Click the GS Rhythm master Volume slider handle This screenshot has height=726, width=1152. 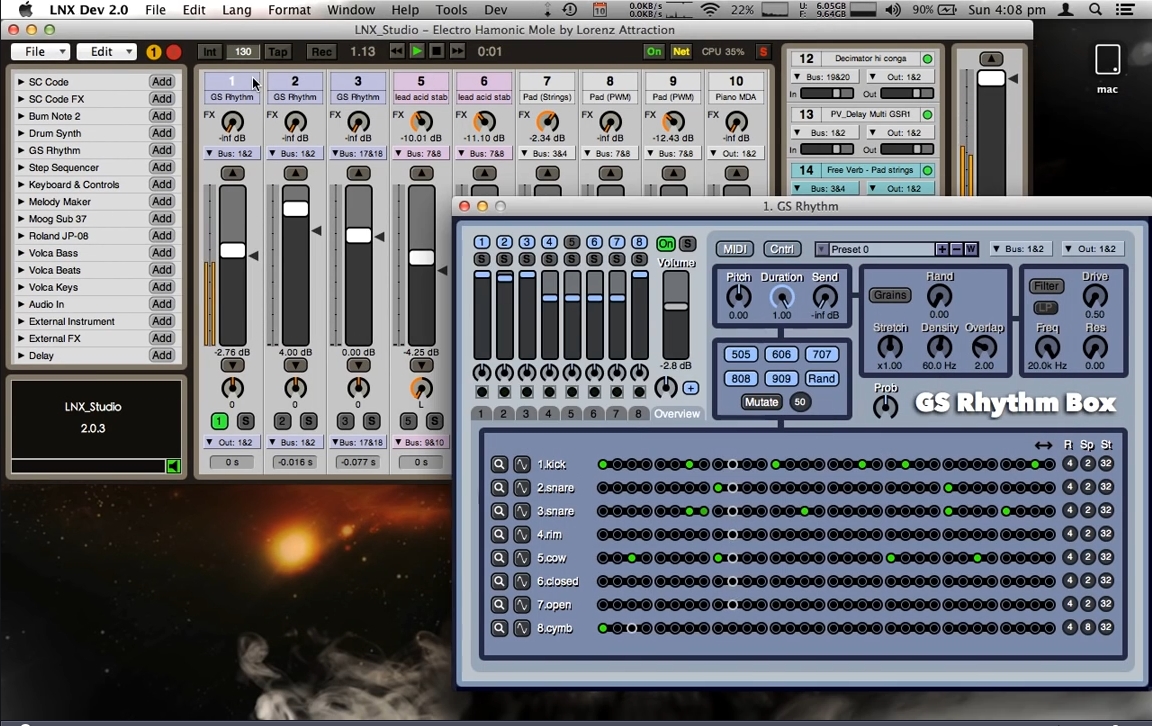coord(676,306)
